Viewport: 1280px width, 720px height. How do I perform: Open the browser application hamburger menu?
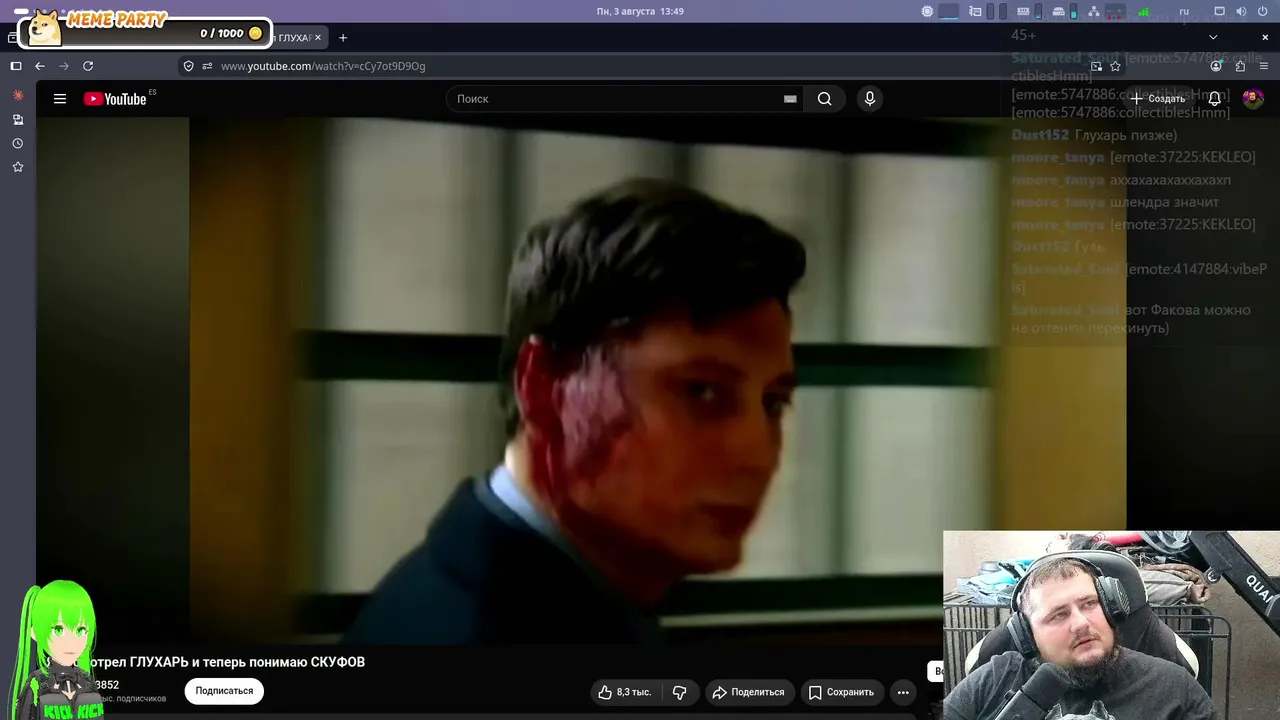(1264, 66)
